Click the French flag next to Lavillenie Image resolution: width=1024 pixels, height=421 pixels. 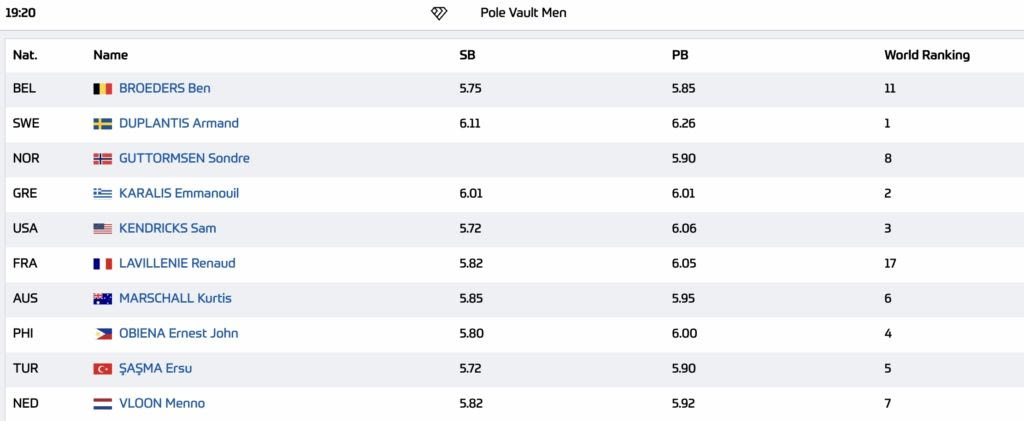click(102, 263)
